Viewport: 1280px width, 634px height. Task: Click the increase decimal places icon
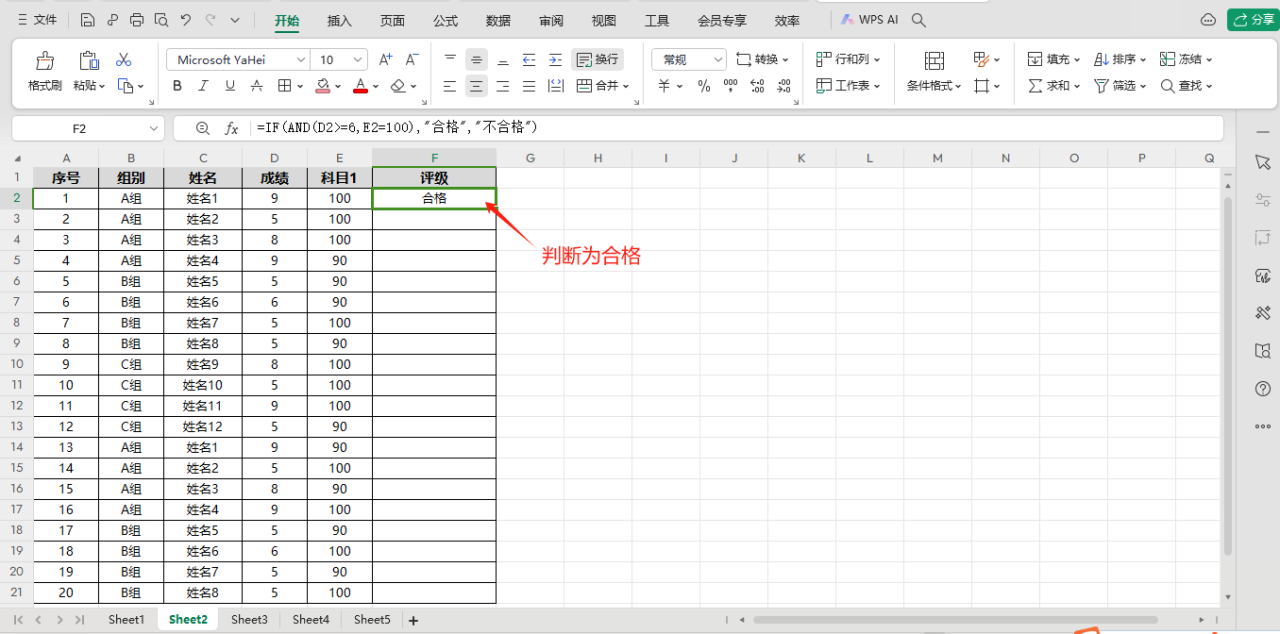tap(757, 86)
